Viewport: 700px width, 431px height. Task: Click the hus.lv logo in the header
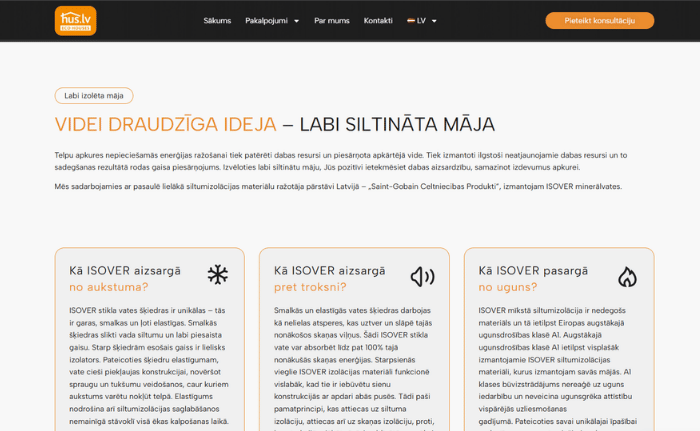click(x=75, y=21)
